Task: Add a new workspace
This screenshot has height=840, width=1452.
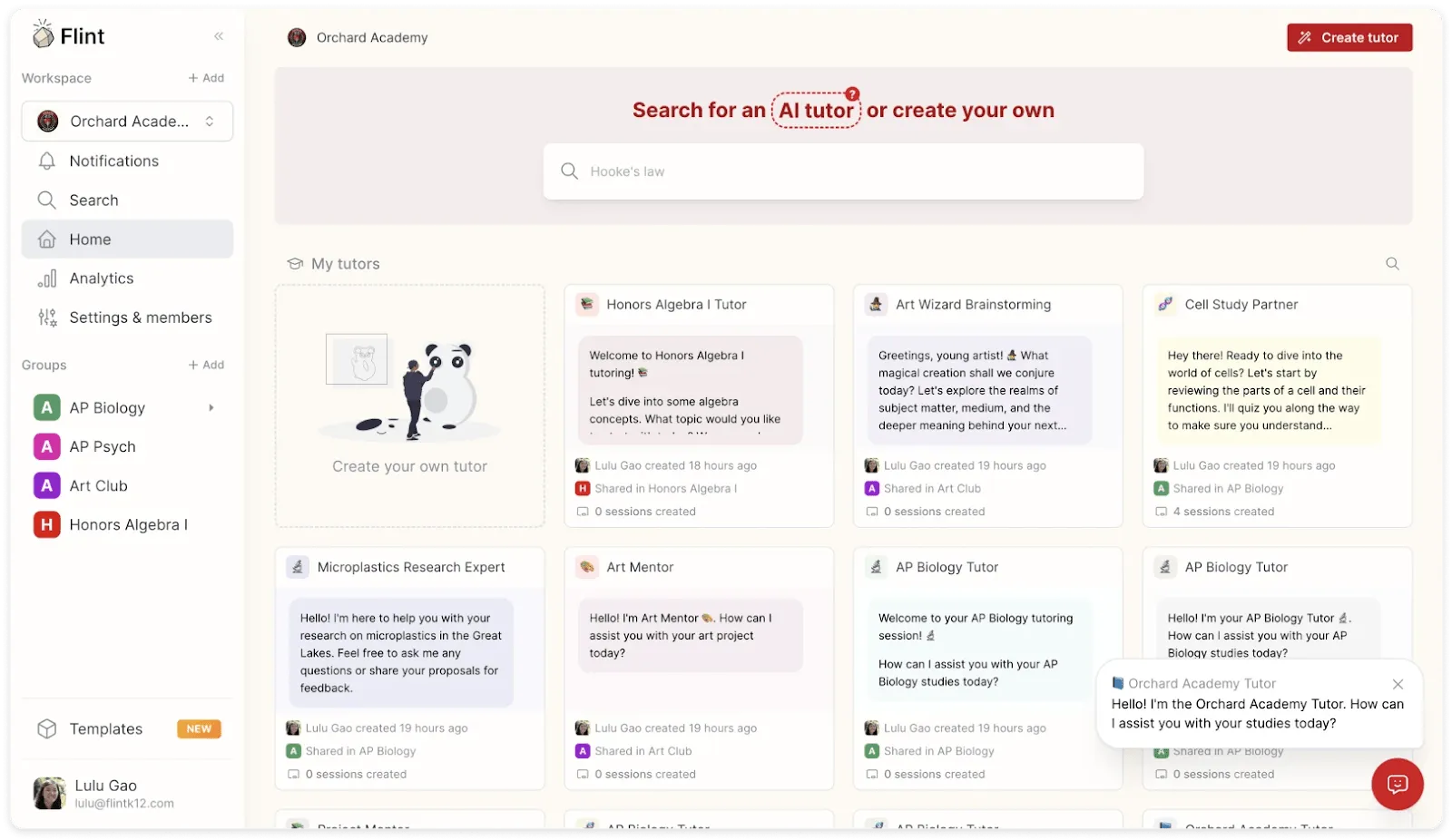Action: point(206,78)
